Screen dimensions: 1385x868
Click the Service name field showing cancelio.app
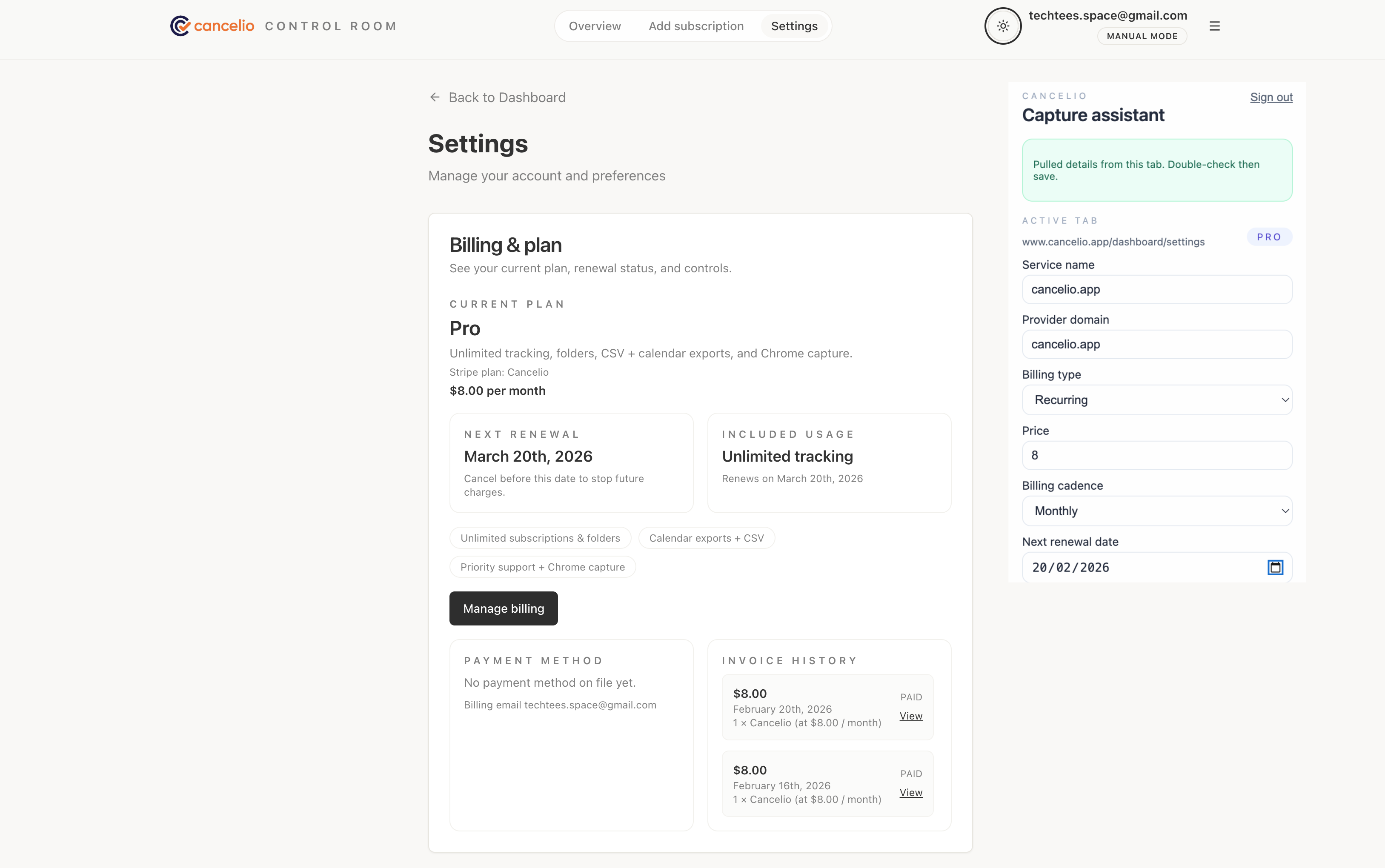pyautogui.click(x=1157, y=289)
